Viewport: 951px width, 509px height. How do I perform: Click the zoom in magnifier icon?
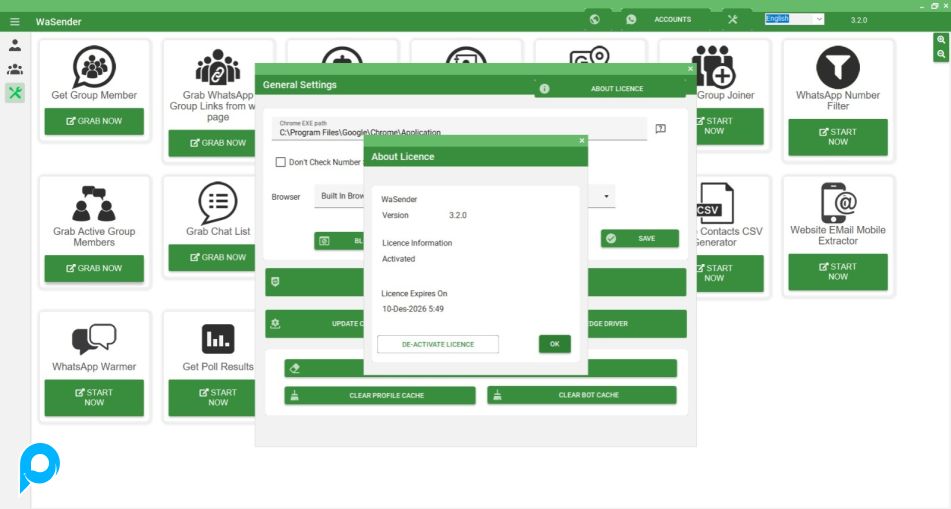coord(941,40)
